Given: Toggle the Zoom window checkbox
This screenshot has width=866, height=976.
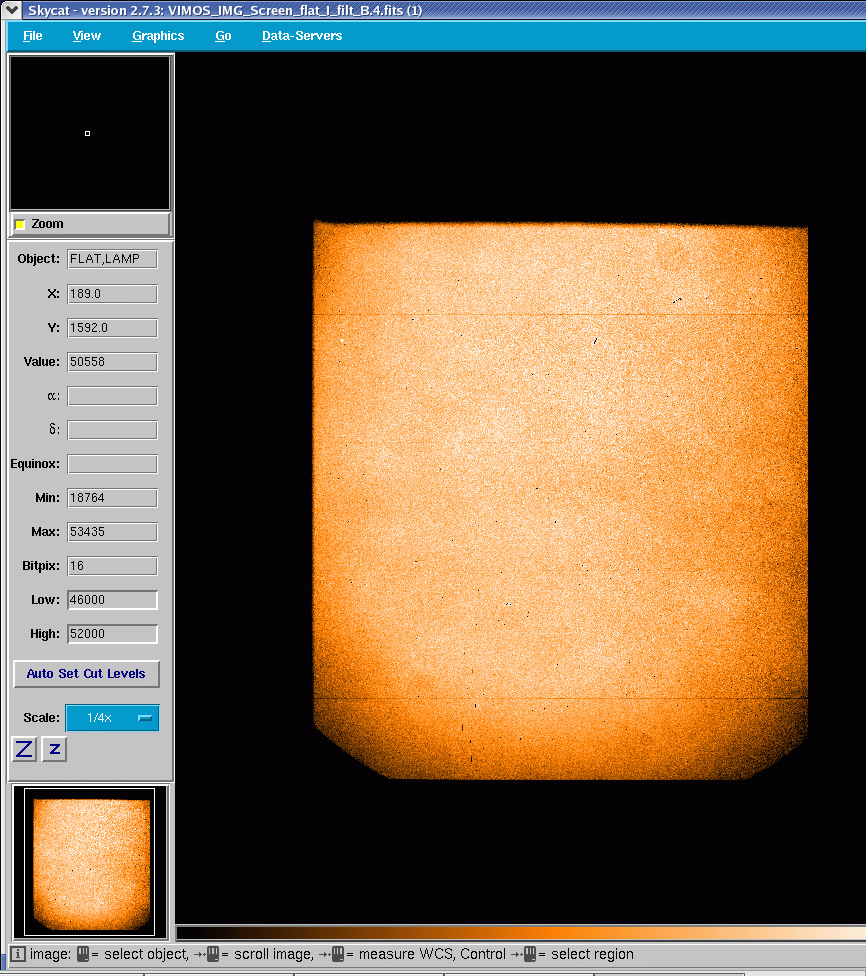Looking at the screenshot, I should 20,224.
